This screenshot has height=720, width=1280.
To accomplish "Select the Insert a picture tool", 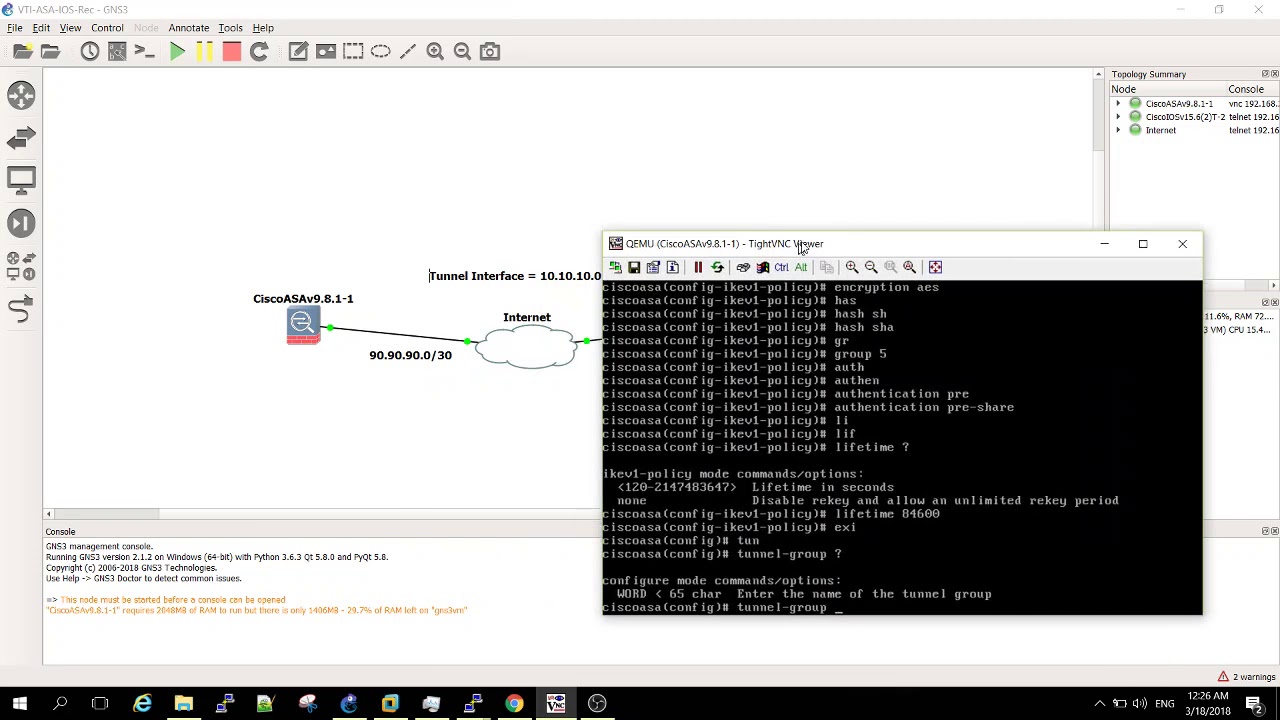I will click(x=326, y=51).
